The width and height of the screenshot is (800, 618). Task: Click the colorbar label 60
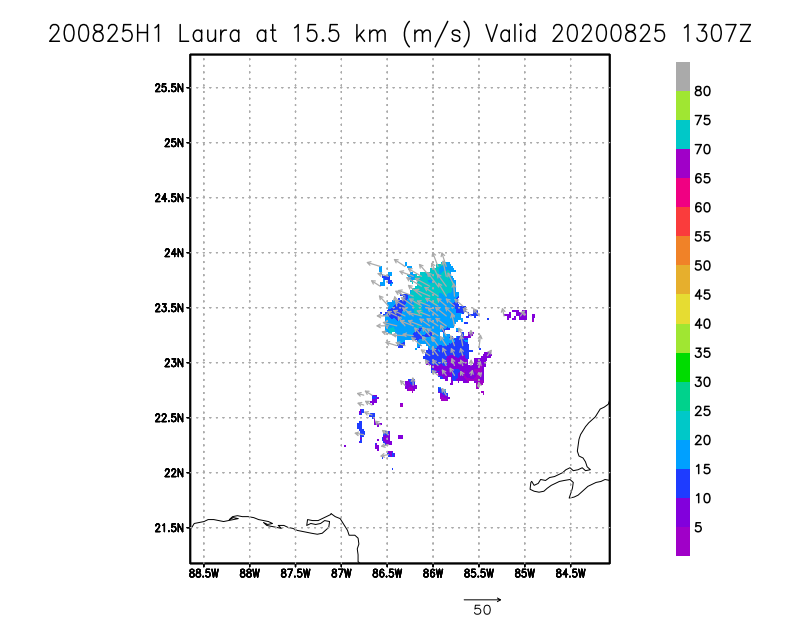coord(703,208)
